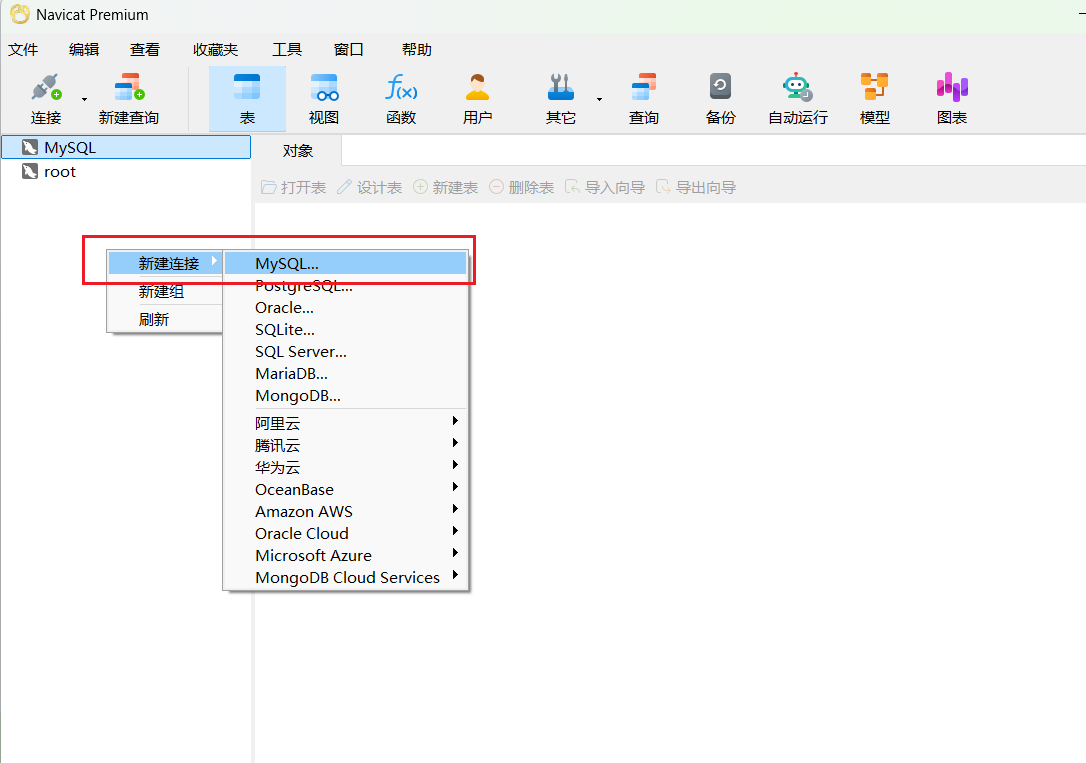
Task: Choose Refresh (刷新) in context menu
Action: click(166, 319)
